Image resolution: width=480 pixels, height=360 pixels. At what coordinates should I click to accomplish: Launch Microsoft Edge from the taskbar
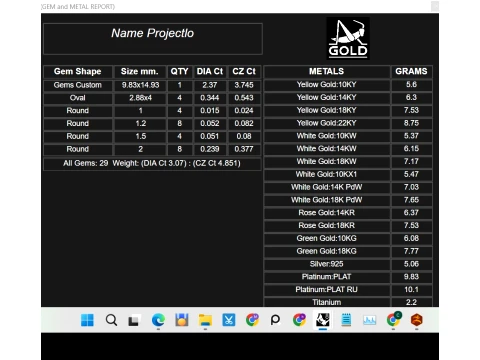coord(158,320)
